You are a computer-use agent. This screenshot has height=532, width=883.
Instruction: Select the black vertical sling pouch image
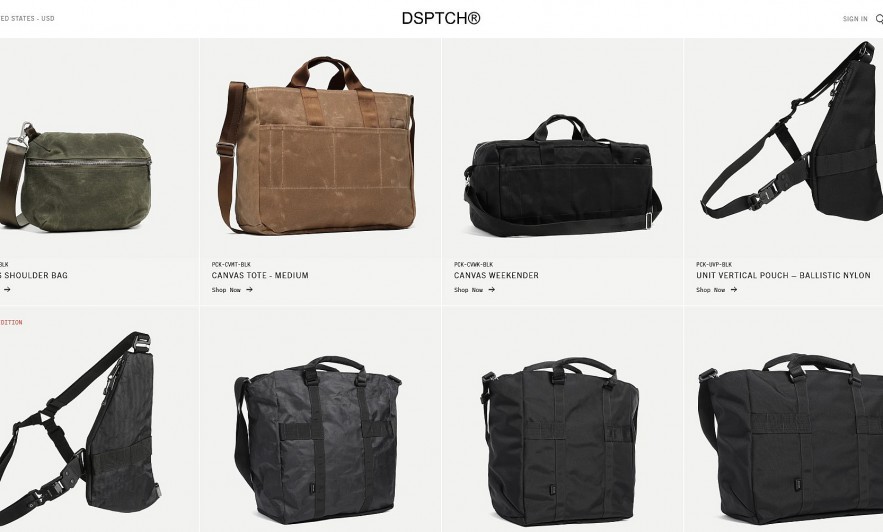pos(792,131)
